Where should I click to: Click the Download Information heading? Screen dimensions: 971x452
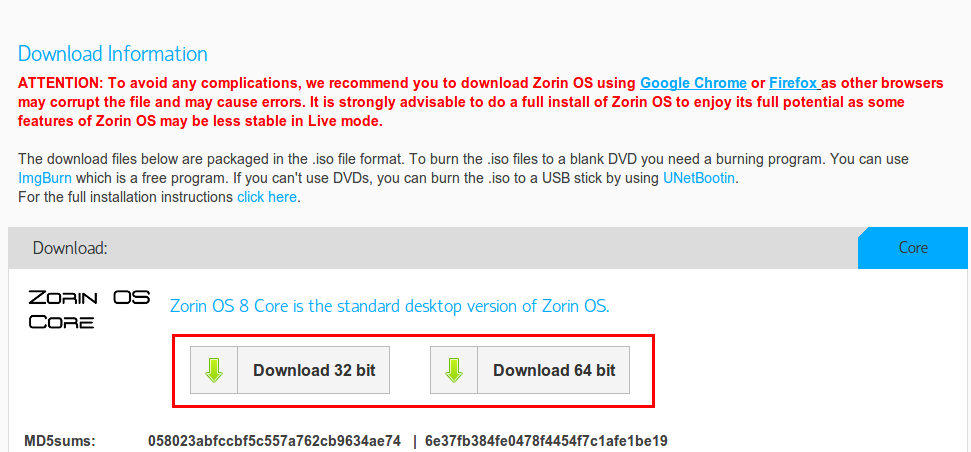pyautogui.click(x=113, y=54)
